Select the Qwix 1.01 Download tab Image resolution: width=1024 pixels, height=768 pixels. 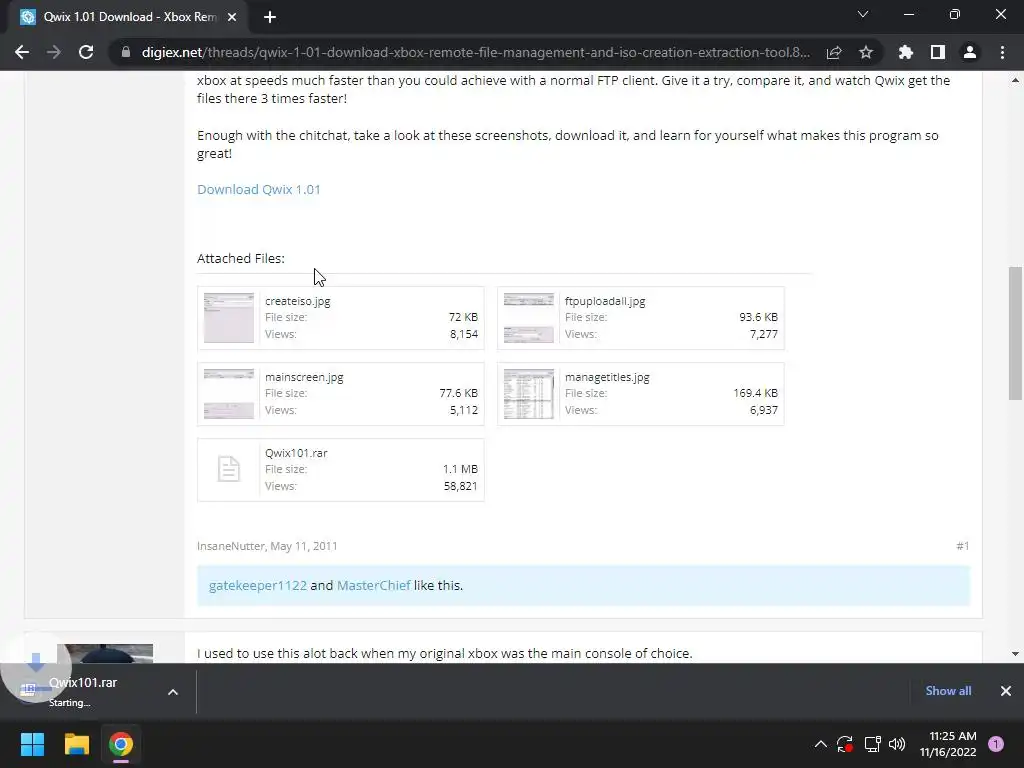pyautogui.click(x=127, y=17)
